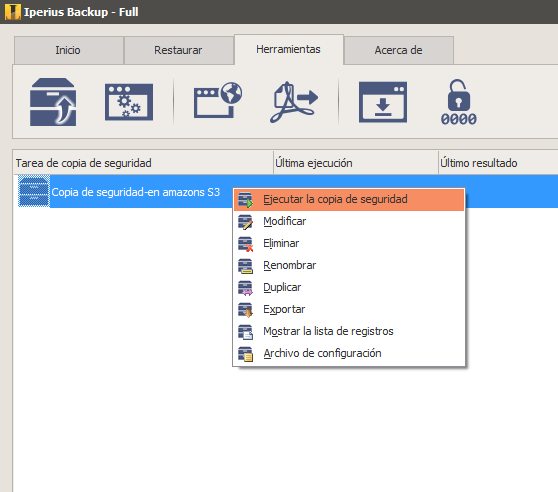Click the Iperius Backup logo in title bar
Image resolution: width=558 pixels, height=492 pixels.
click(12, 12)
